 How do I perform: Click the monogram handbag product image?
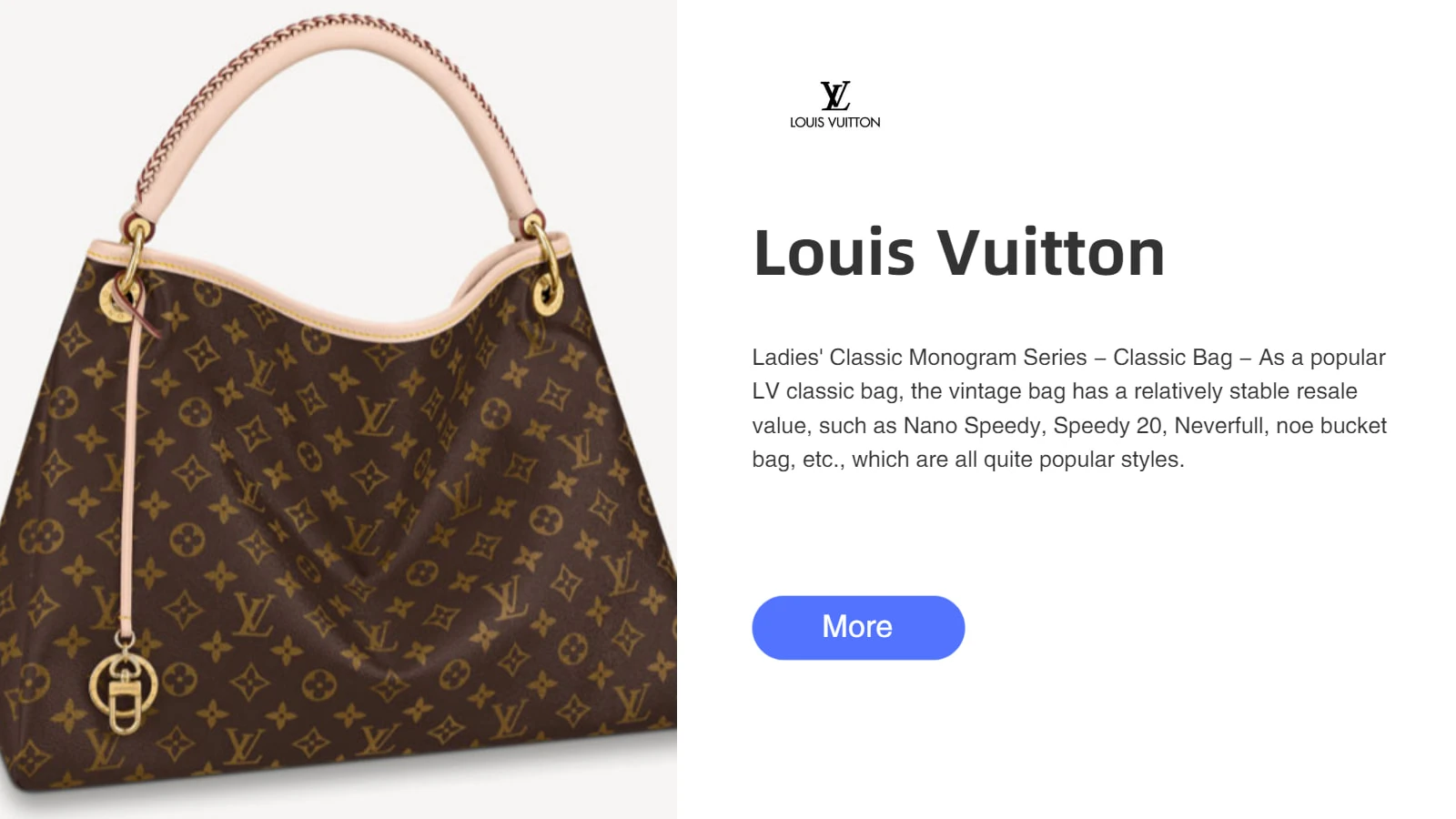(x=339, y=409)
